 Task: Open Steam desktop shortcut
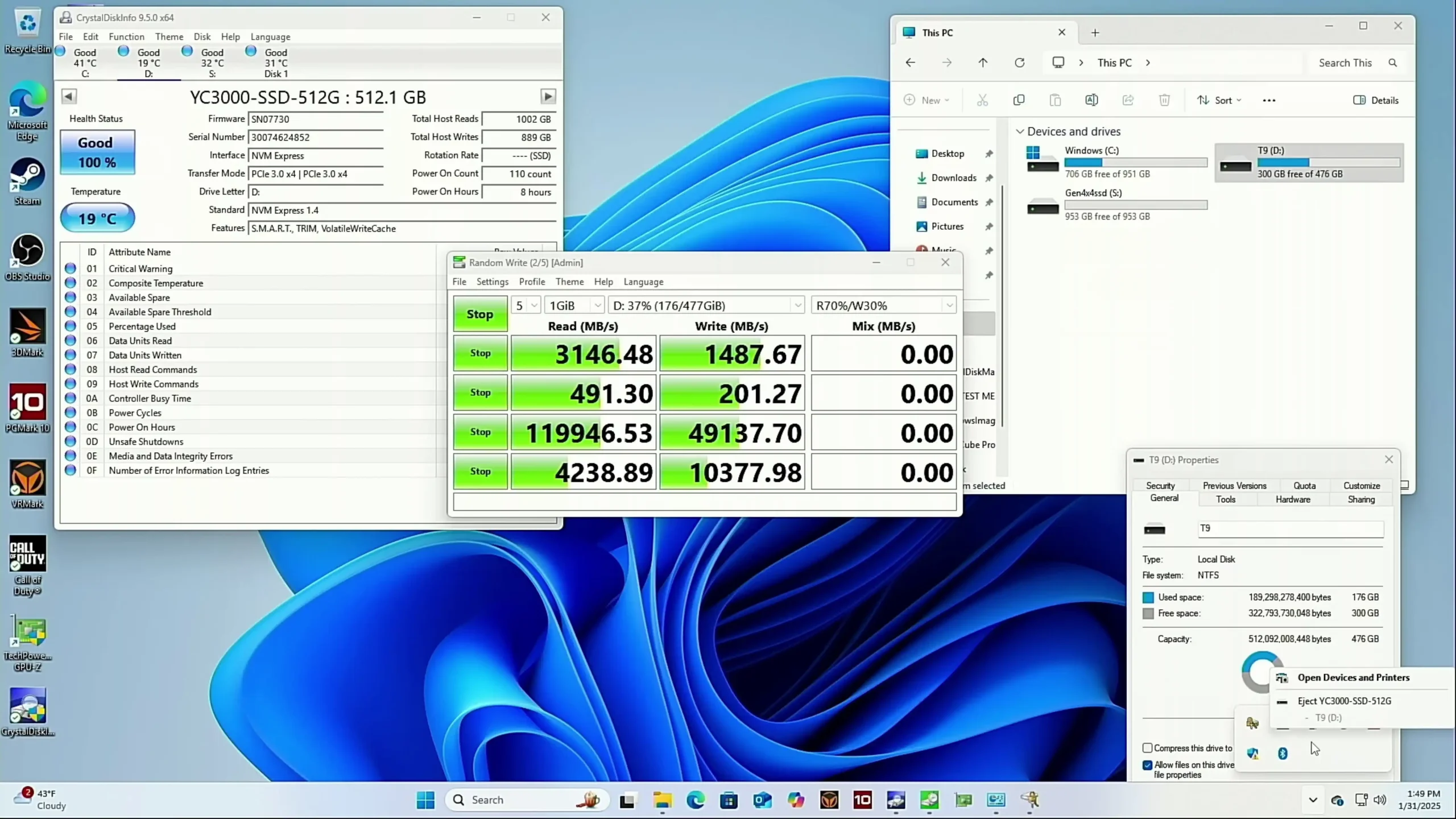coord(27,182)
